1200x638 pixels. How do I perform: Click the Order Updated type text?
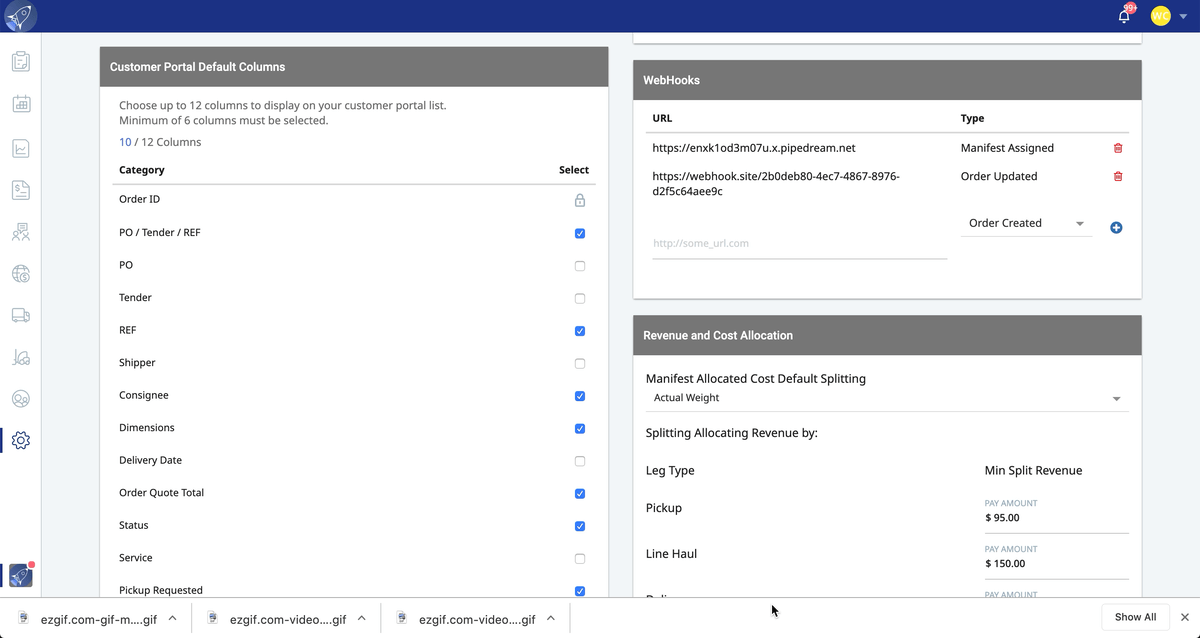coord(999,176)
